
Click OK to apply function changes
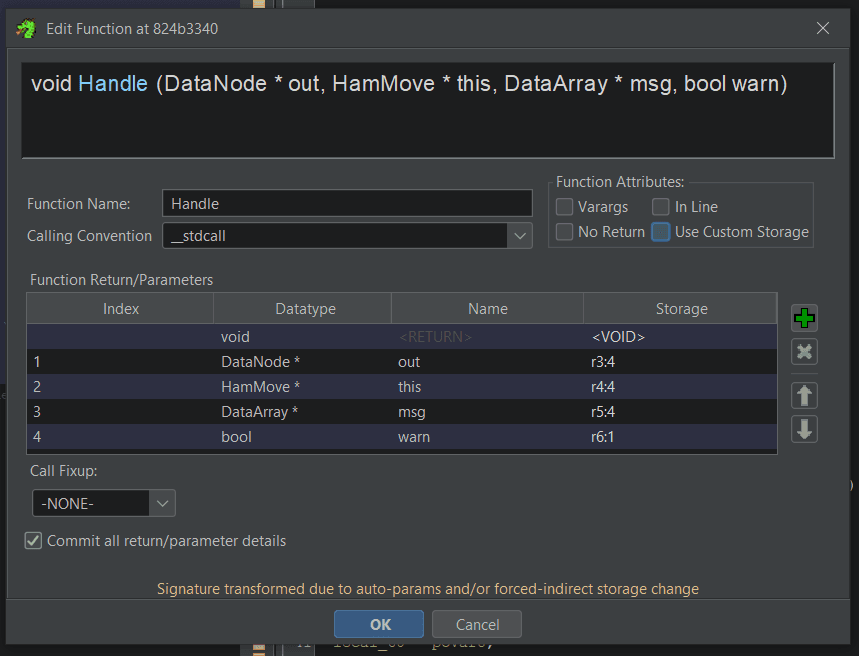[379, 624]
